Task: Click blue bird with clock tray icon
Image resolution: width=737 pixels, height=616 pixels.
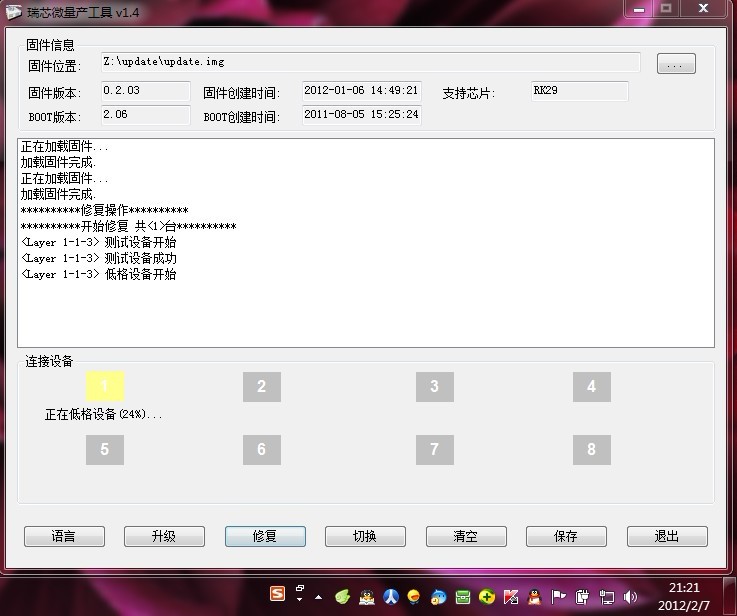Action: click(439, 597)
